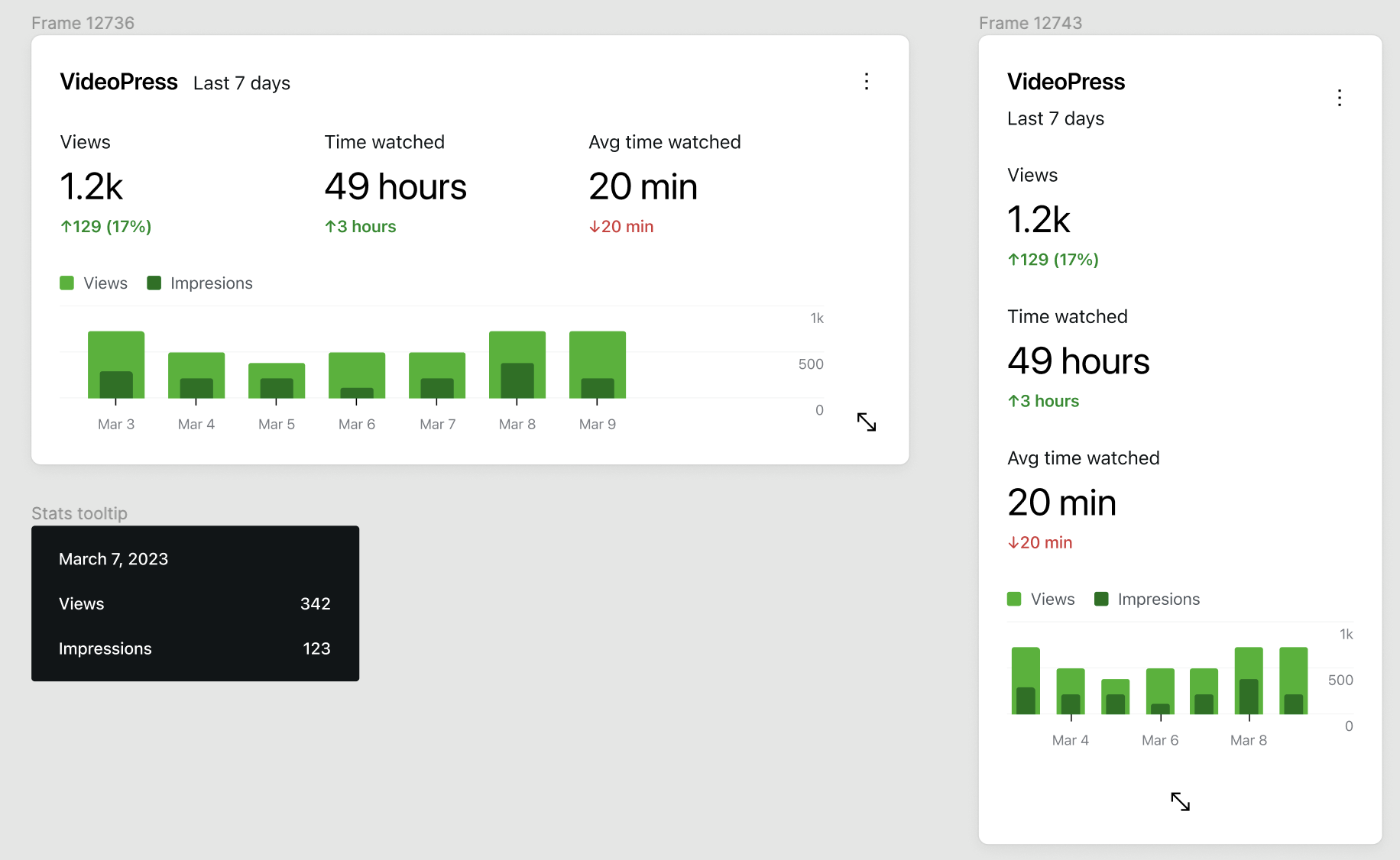Click the "Time watched" label in Frame 12743
Screen dimensions: 1400x860
pos(1068,316)
